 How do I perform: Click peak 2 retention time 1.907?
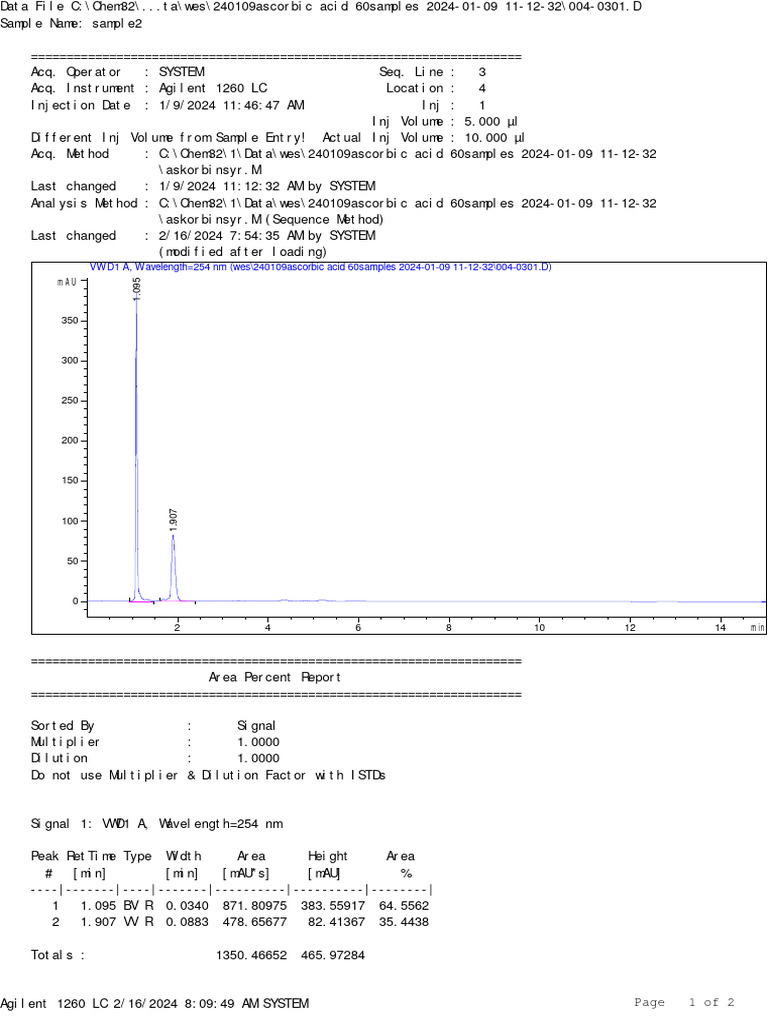(x=99, y=922)
